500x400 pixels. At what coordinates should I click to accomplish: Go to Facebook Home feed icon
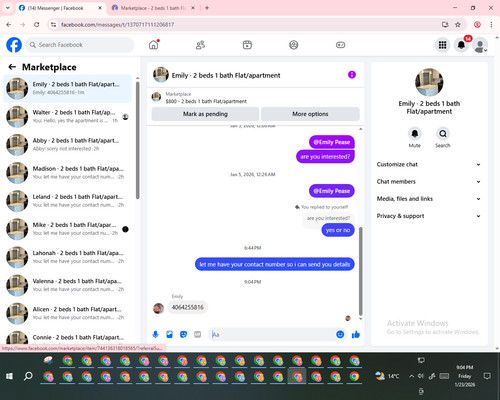point(154,45)
